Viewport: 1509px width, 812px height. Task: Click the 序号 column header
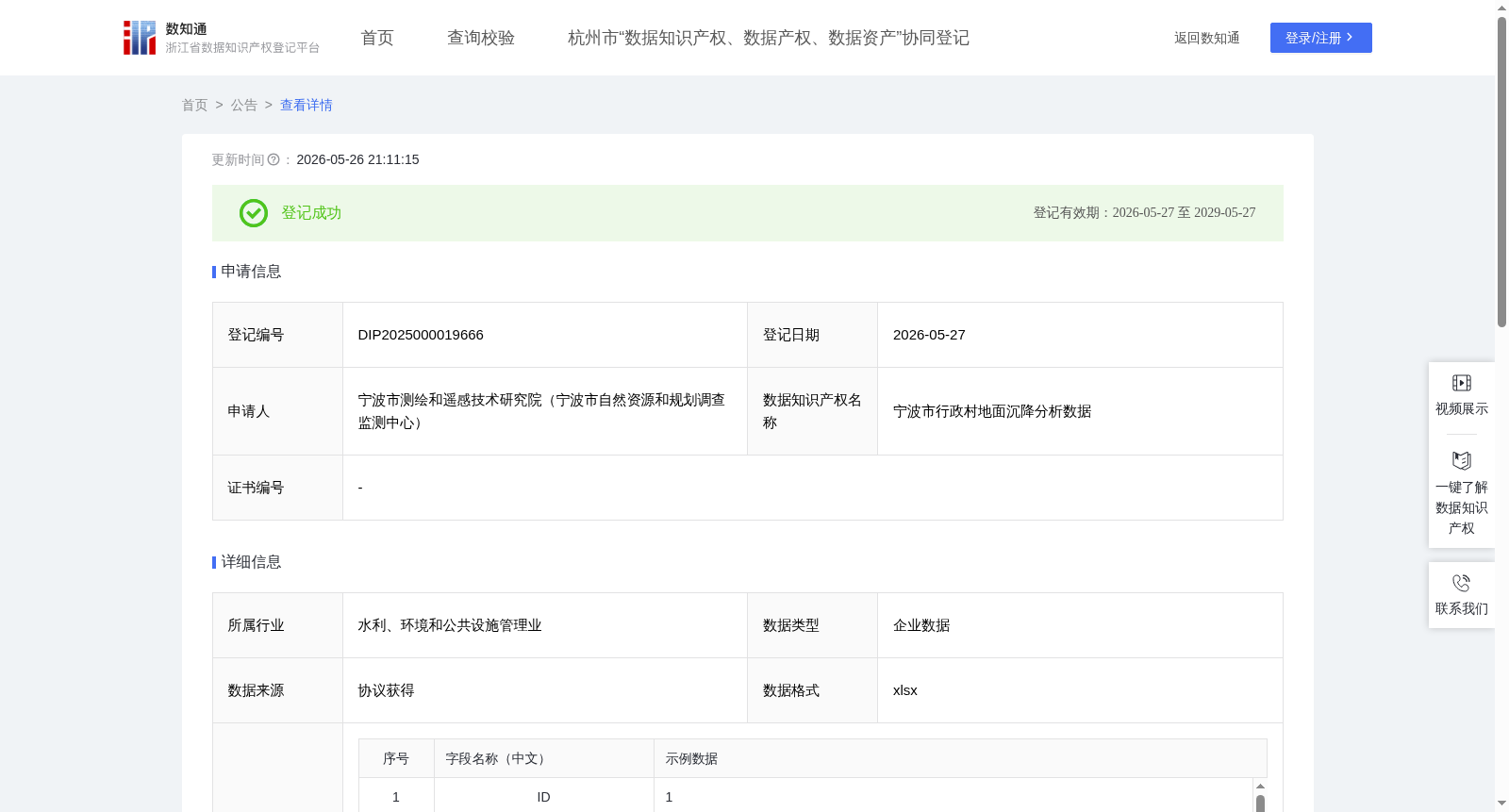tap(396, 758)
